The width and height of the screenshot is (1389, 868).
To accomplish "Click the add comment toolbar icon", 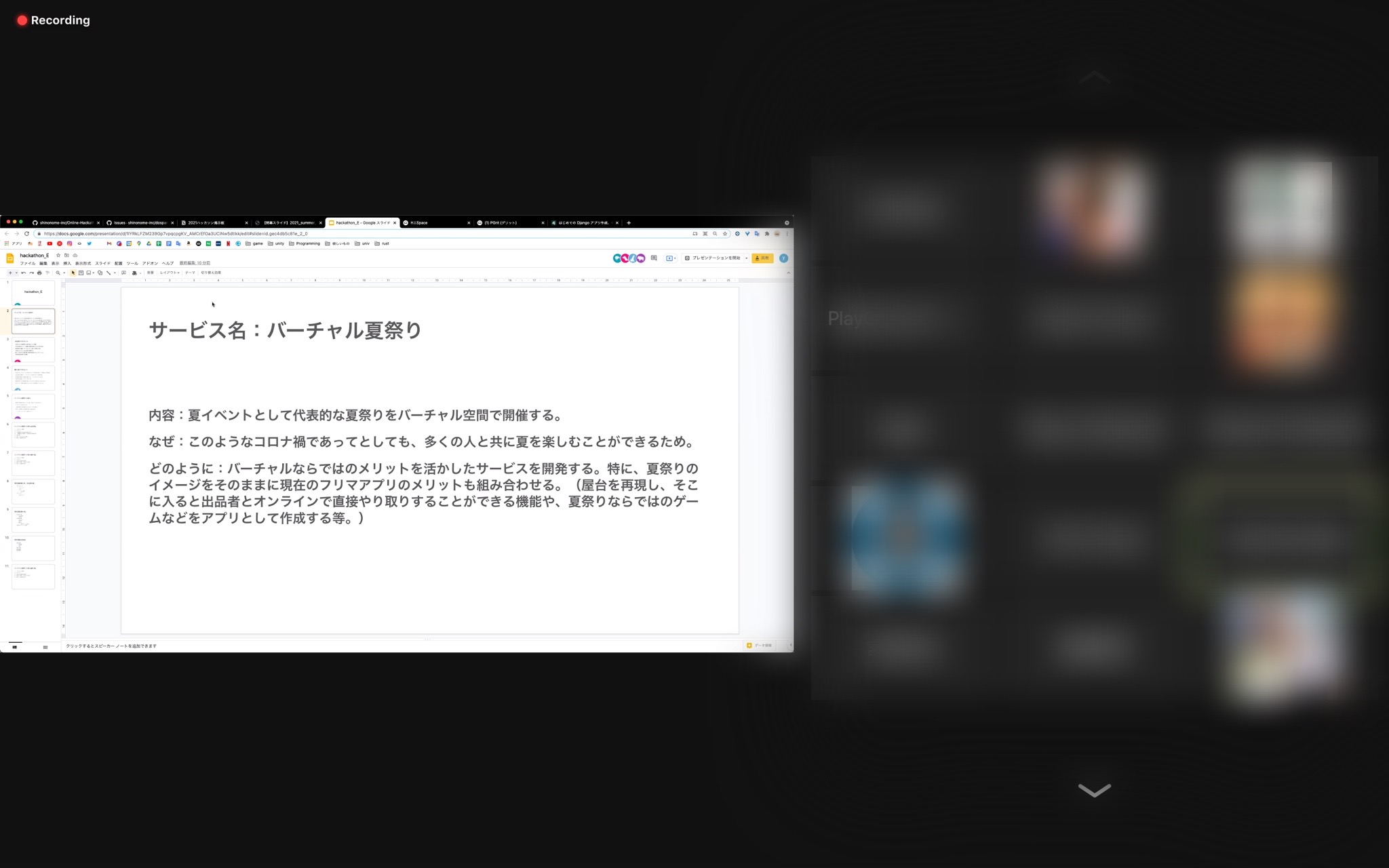I will 123,273.
